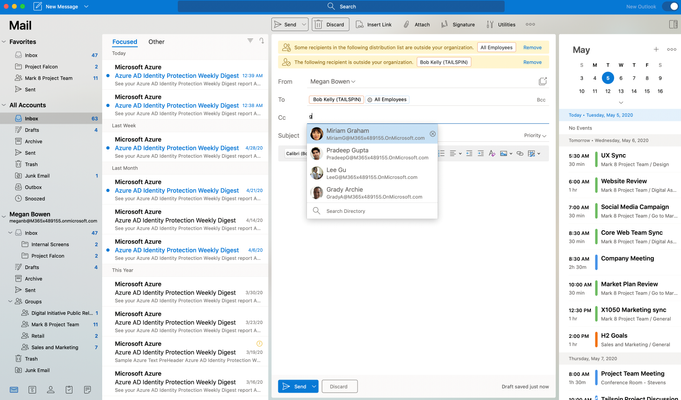Open the Azure digest email from 4/28/20
This screenshot has height=400, width=681.
click(186, 147)
